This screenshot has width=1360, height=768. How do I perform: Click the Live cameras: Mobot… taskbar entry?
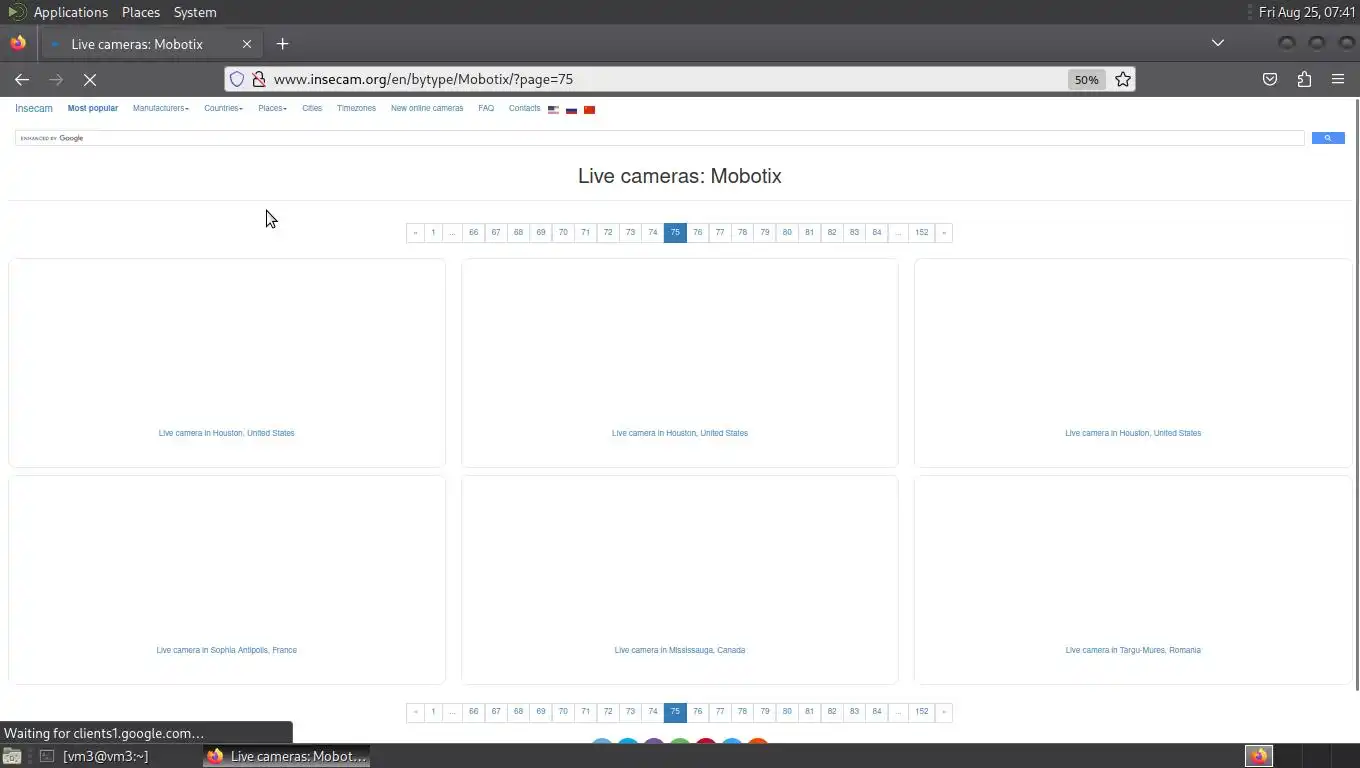287,756
